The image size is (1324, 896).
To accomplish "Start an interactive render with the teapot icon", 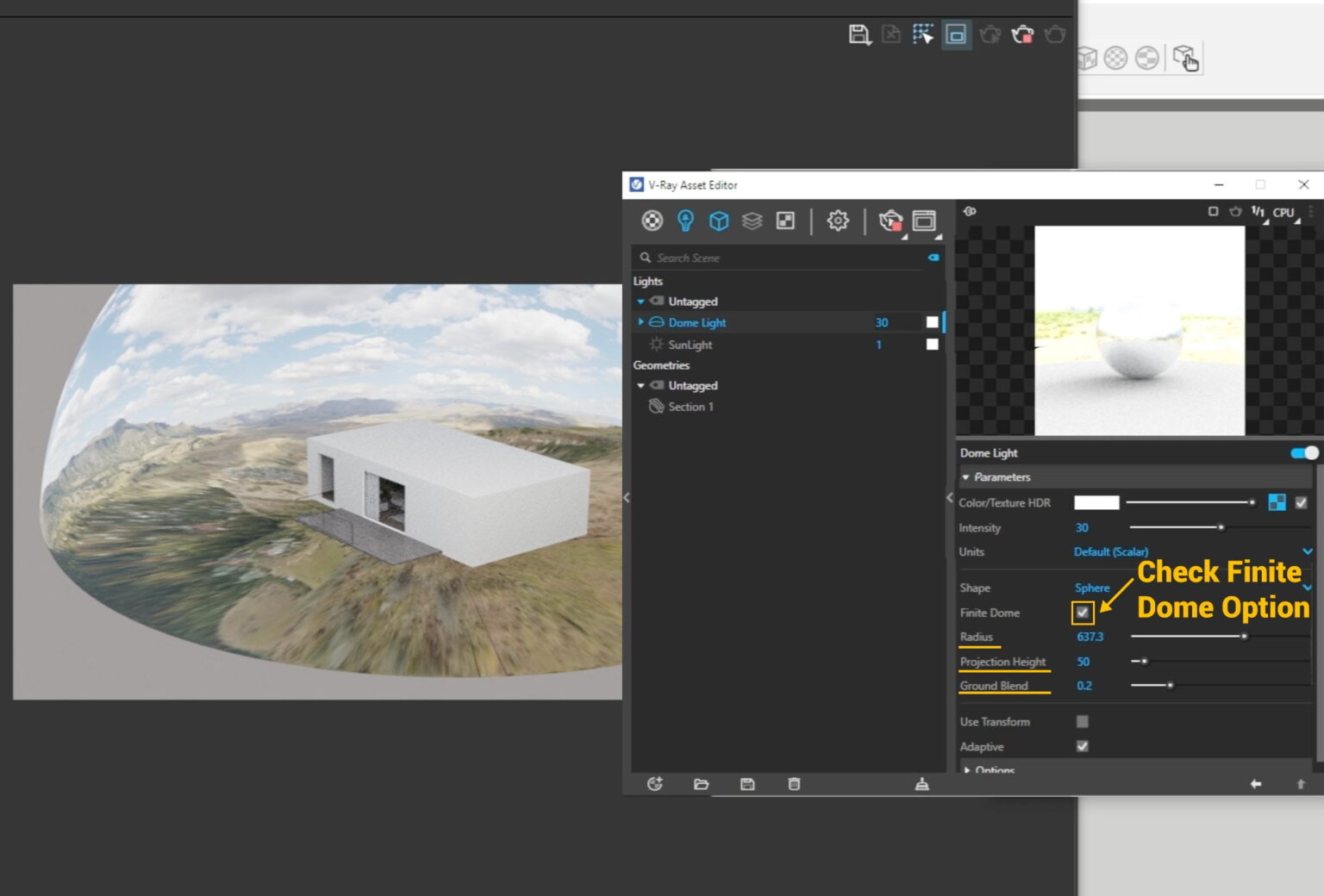I will click(890, 221).
